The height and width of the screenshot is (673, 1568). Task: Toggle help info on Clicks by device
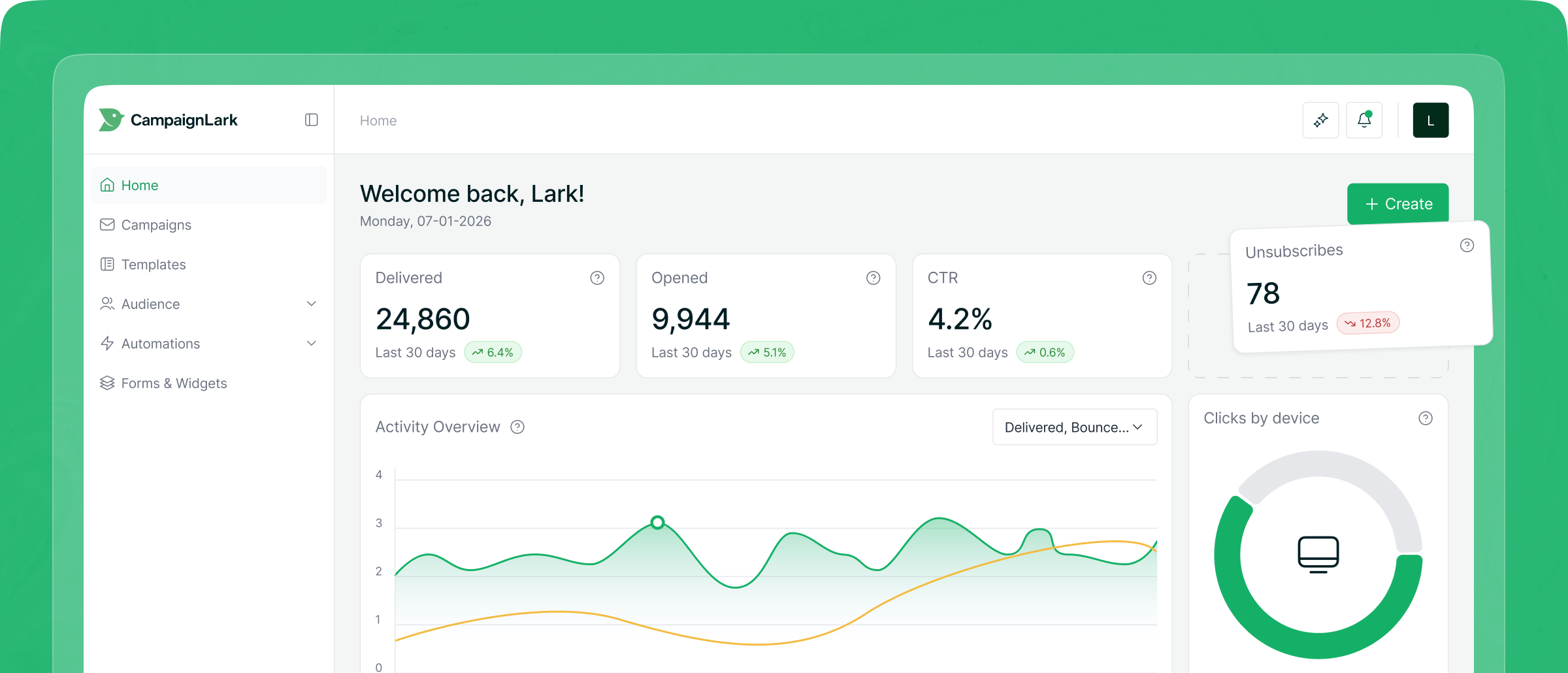click(x=1426, y=418)
